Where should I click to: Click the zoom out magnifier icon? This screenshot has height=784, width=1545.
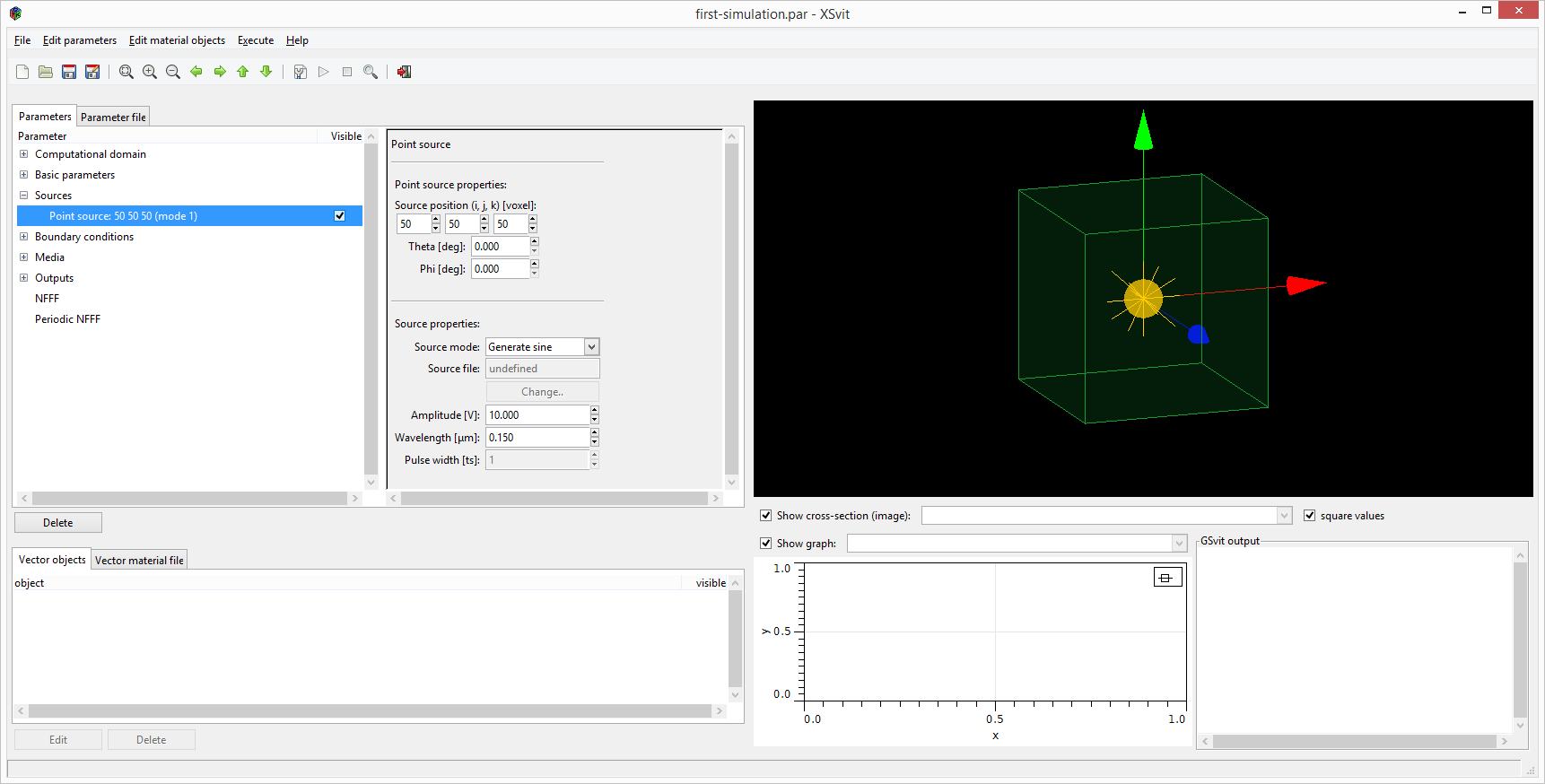173,72
